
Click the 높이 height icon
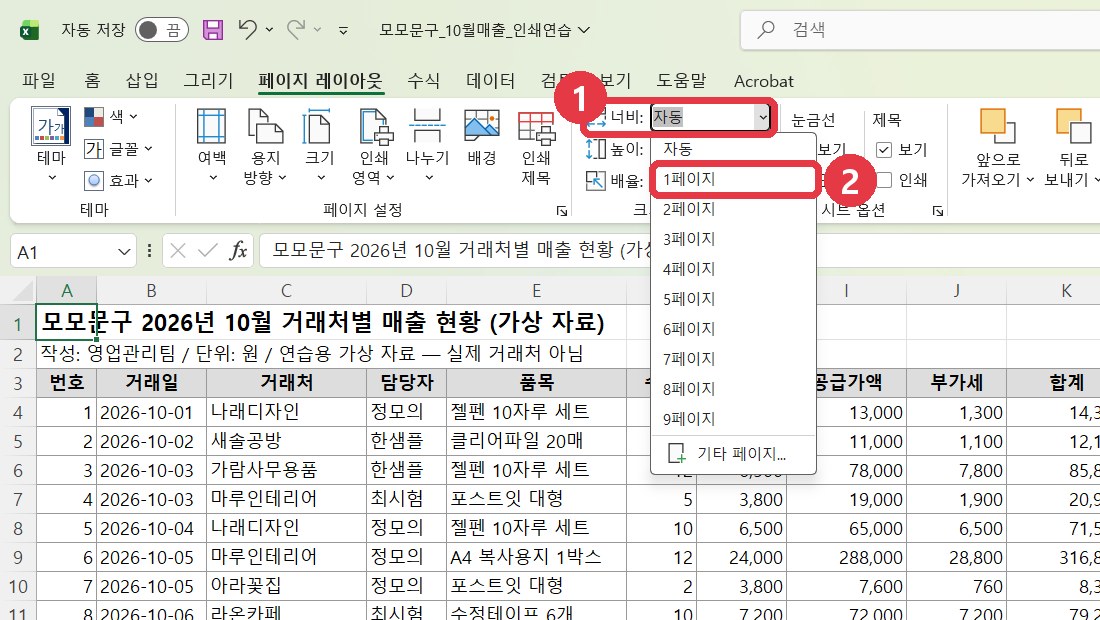tap(595, 149)
